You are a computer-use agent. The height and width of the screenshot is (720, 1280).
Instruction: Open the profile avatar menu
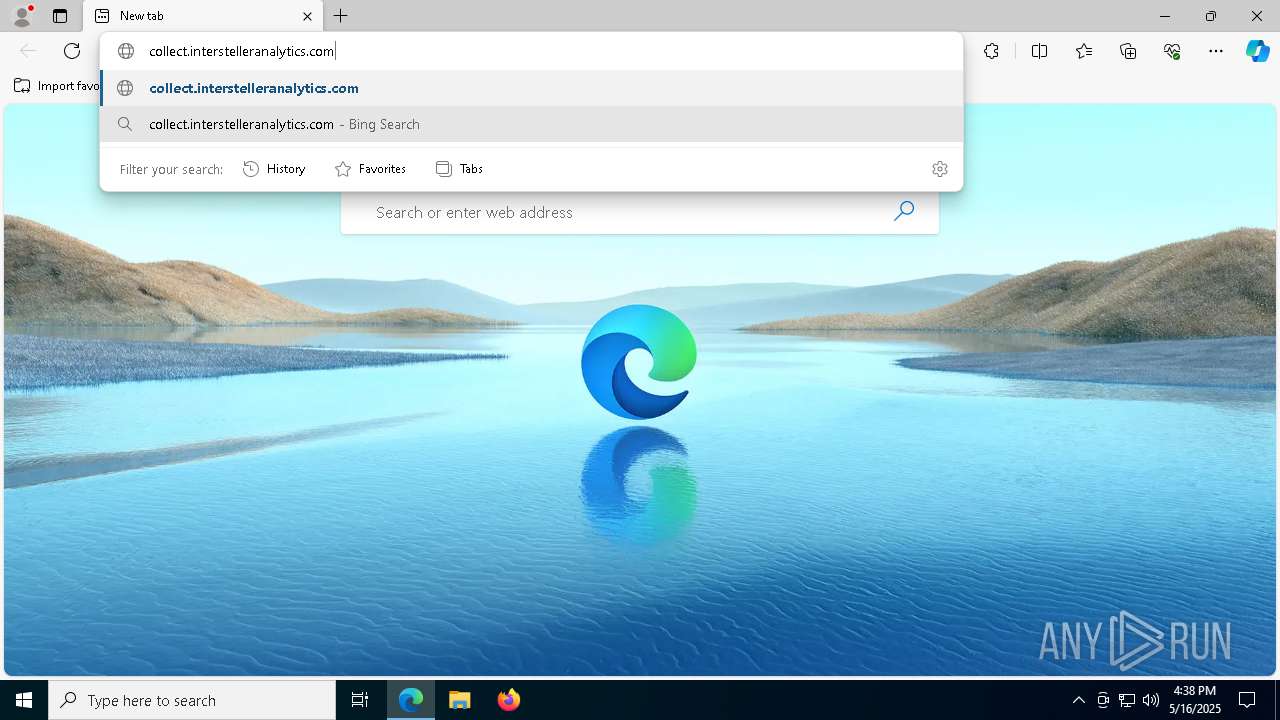pos(21,15)
